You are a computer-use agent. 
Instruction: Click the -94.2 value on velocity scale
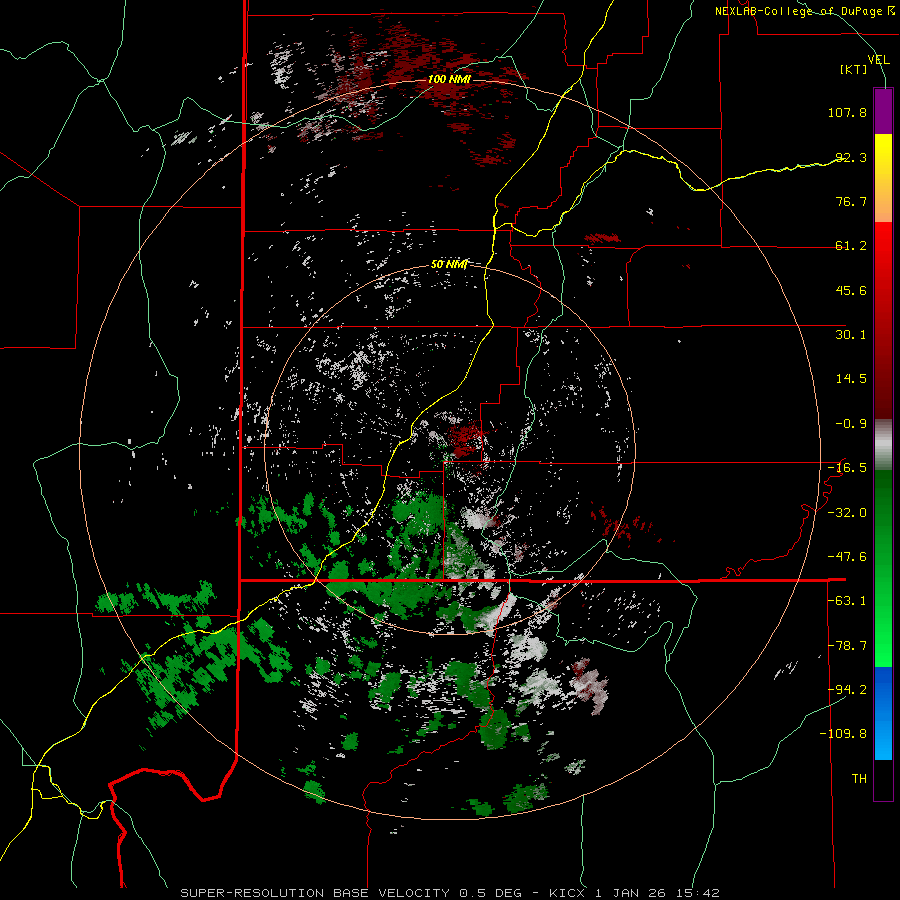coord(847,690)
